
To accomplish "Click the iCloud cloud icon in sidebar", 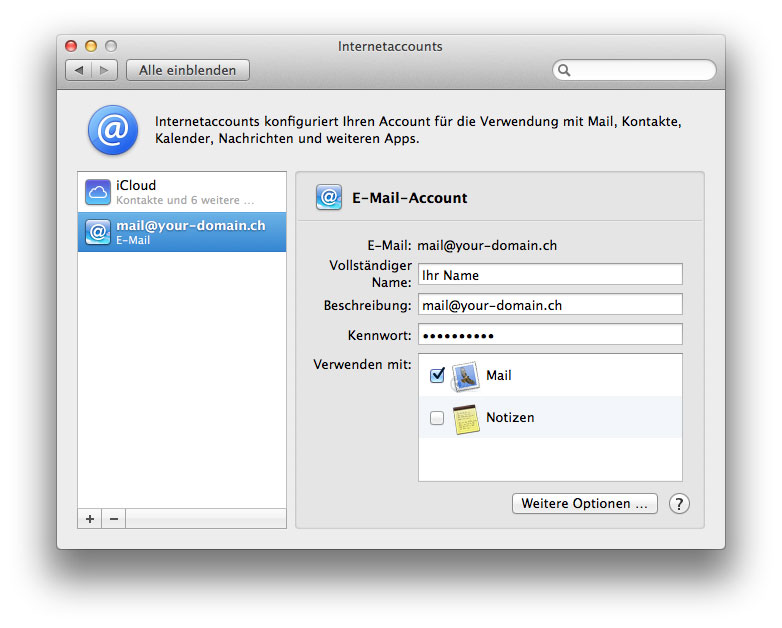I will [97, 192].
